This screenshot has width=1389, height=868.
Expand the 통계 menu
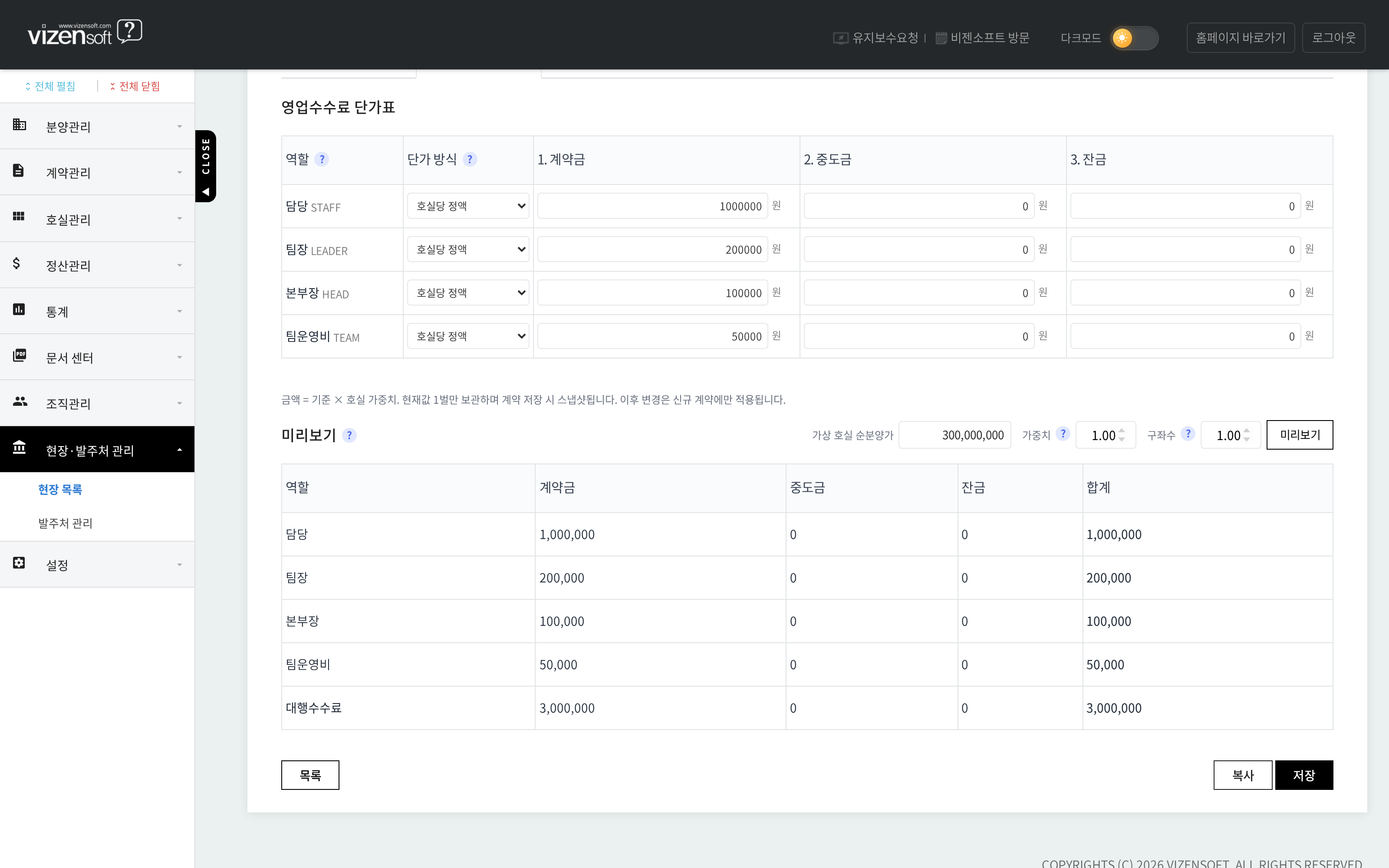pyautogui.click(x=97, y=311)
